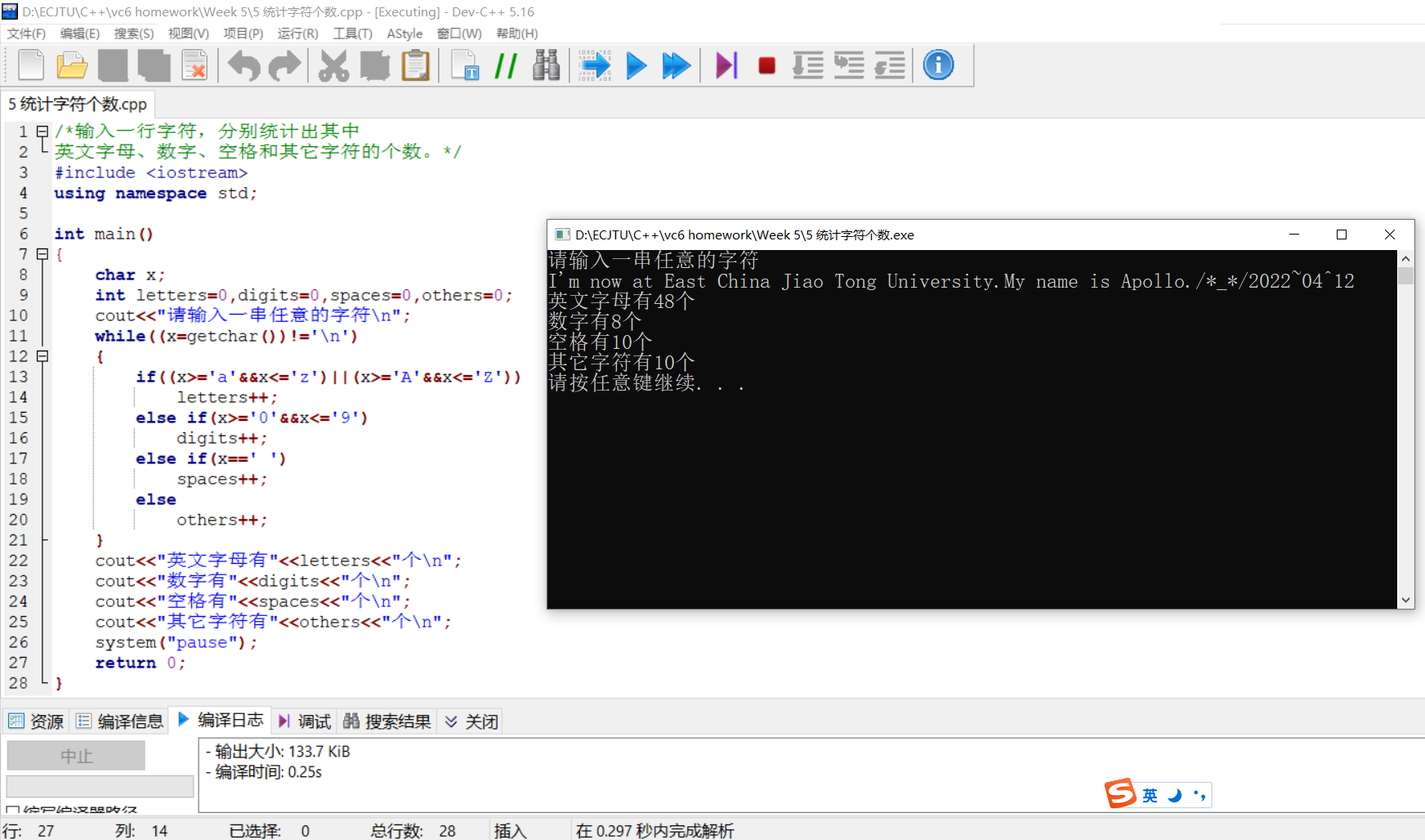Undo the last edit
This screenshot has width=1425, height=840.
tap(243, 65)
